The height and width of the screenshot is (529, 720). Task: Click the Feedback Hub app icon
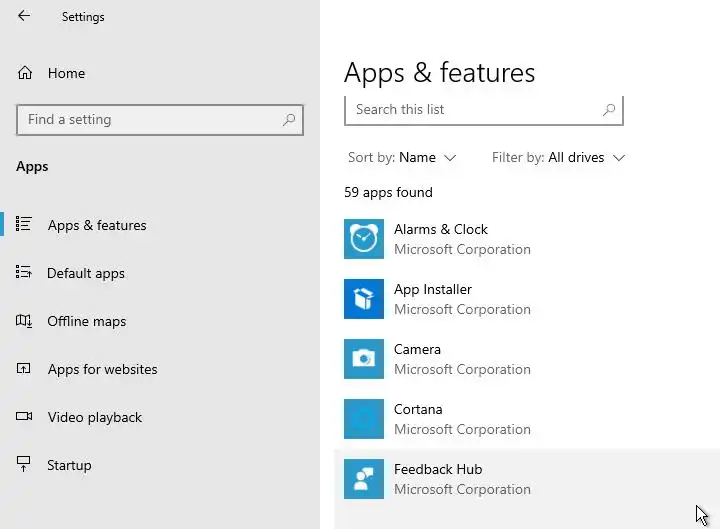coord(364,479)
